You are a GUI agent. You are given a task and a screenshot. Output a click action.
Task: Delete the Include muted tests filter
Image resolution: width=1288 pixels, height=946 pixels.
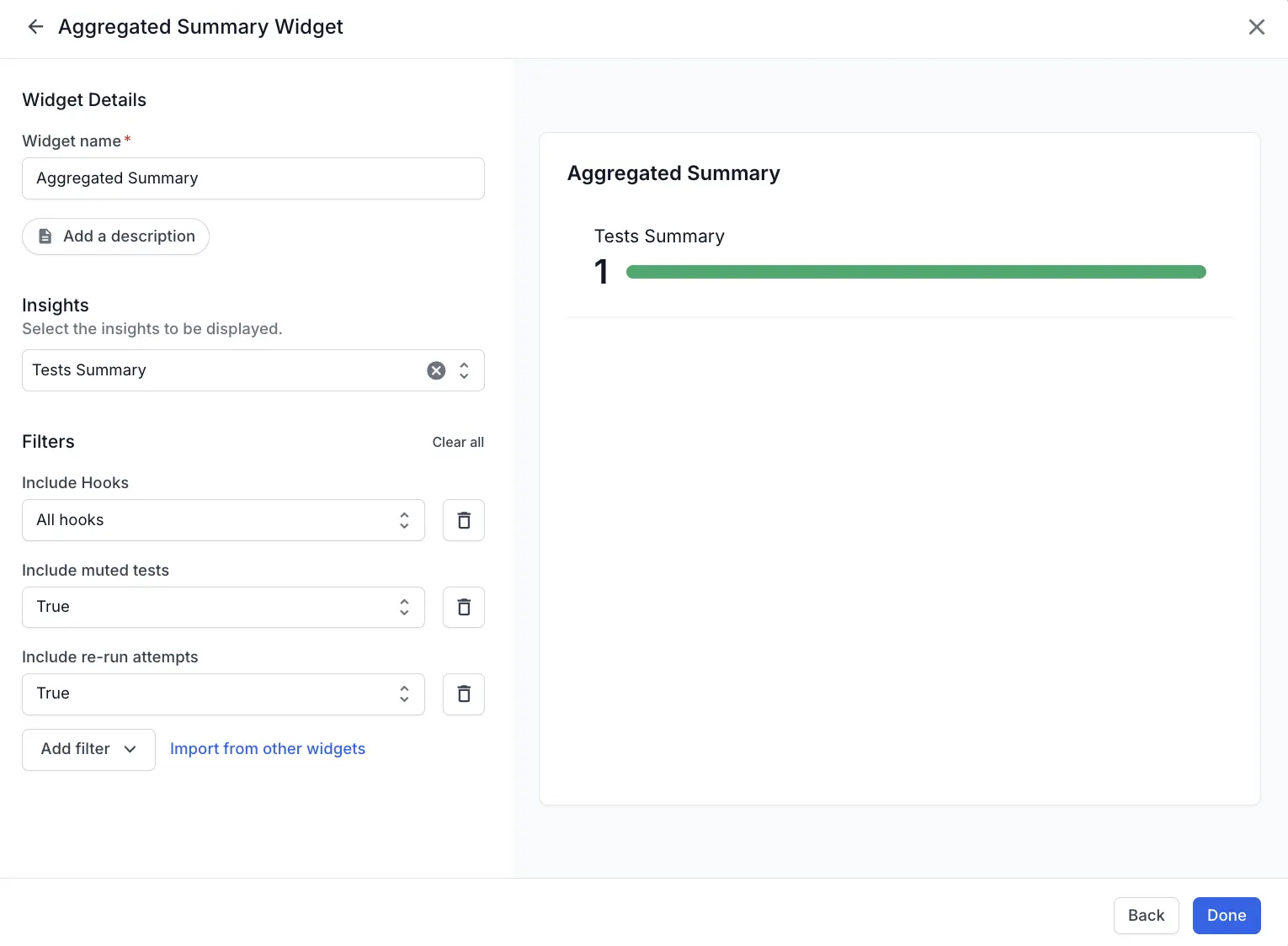point(463,607)
